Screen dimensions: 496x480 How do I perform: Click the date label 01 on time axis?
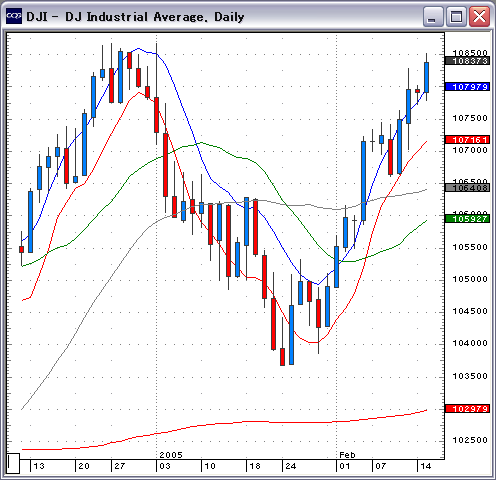click(345, 466)
